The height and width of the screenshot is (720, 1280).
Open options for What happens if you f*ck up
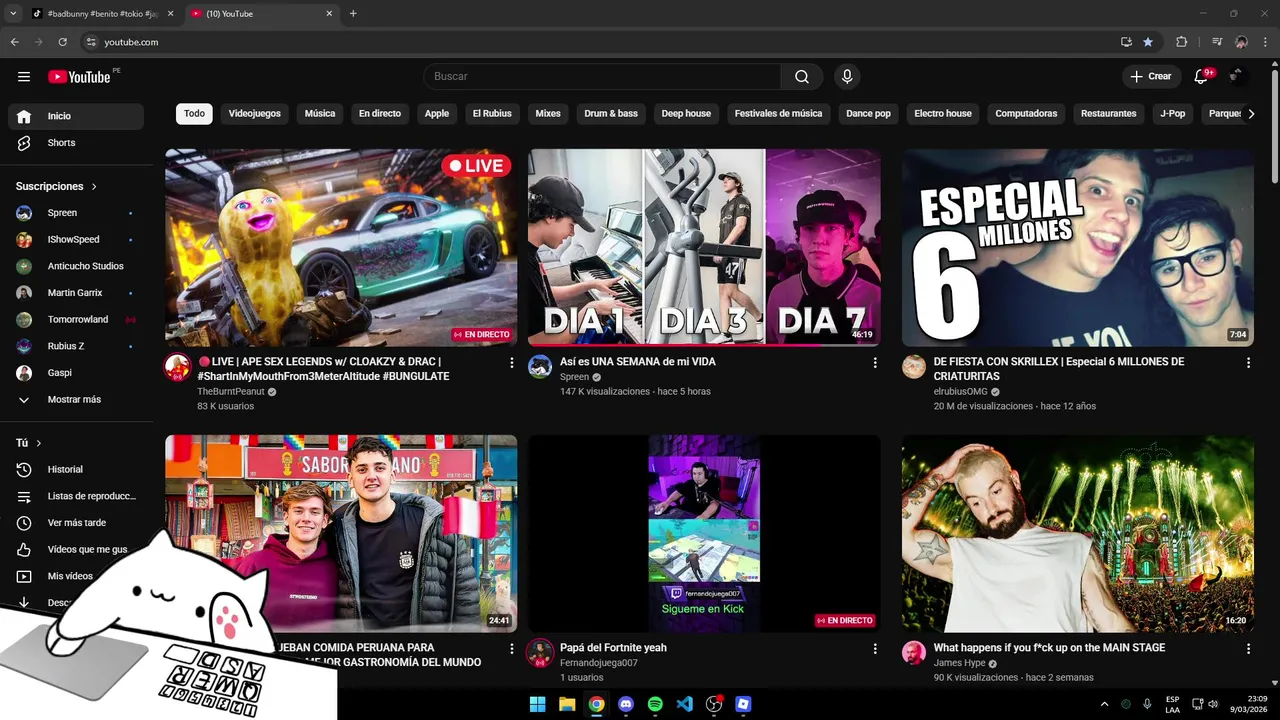click(1248, 649)
